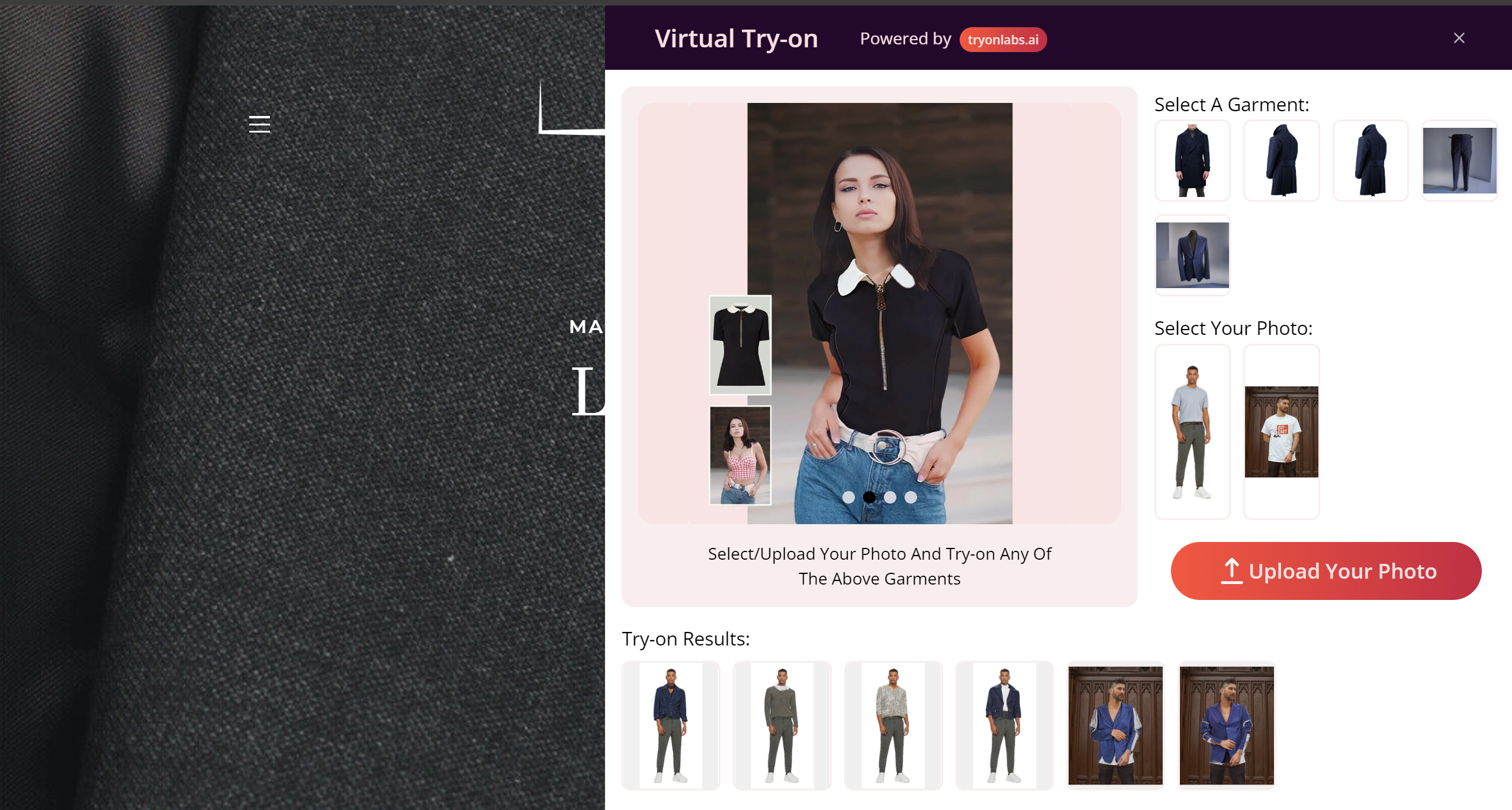
Task: Open sixth try-on result with blue blazer
Action: click(x=1227, y=725)
